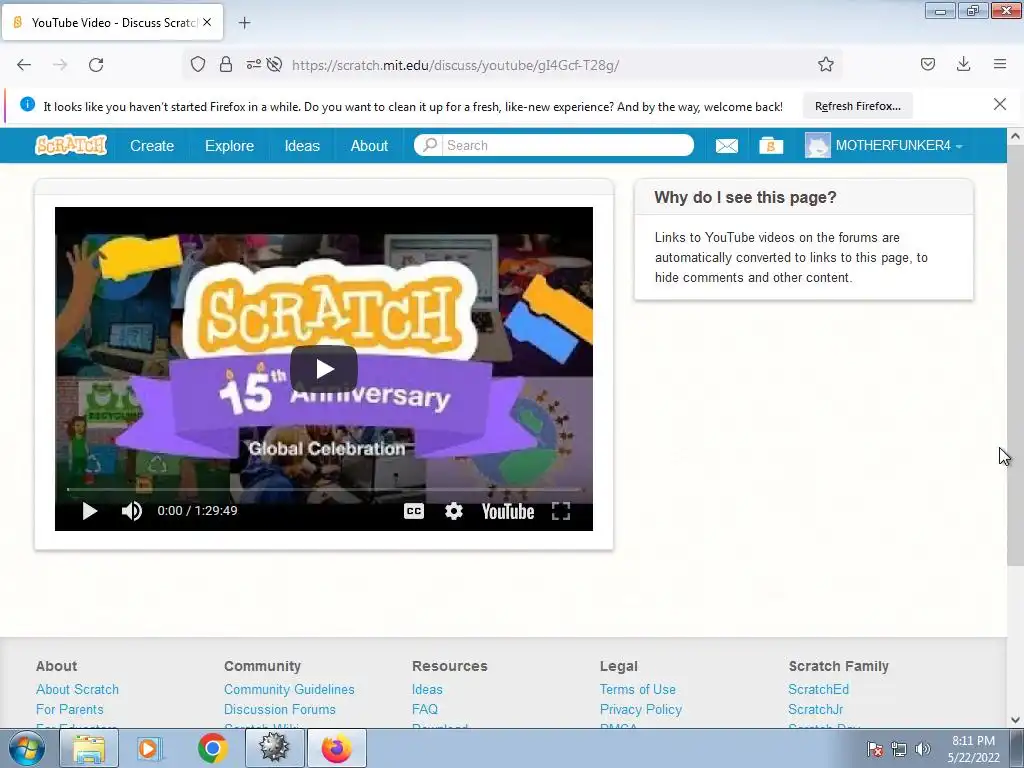The height and width of the screenshot is (768, 1024).
Task: Open the For Parents footer link
Action: (69, 709)
